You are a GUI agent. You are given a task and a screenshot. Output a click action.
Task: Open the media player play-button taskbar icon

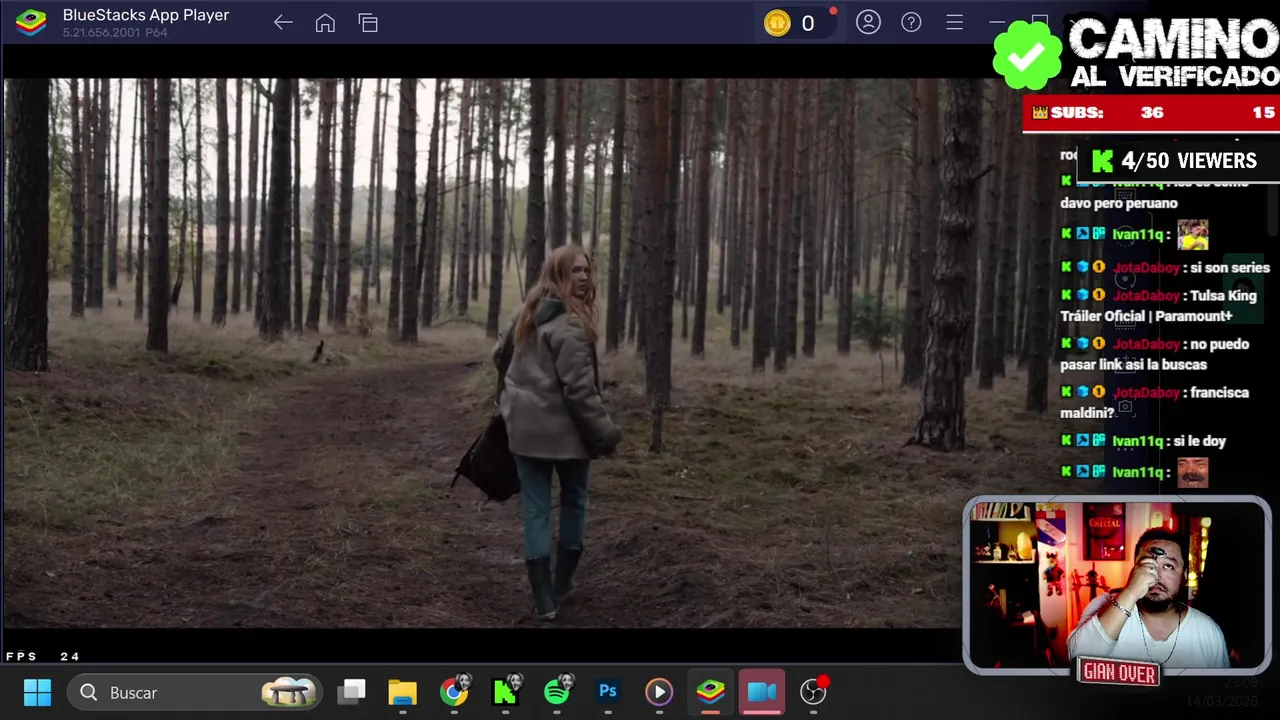[659, 692]
